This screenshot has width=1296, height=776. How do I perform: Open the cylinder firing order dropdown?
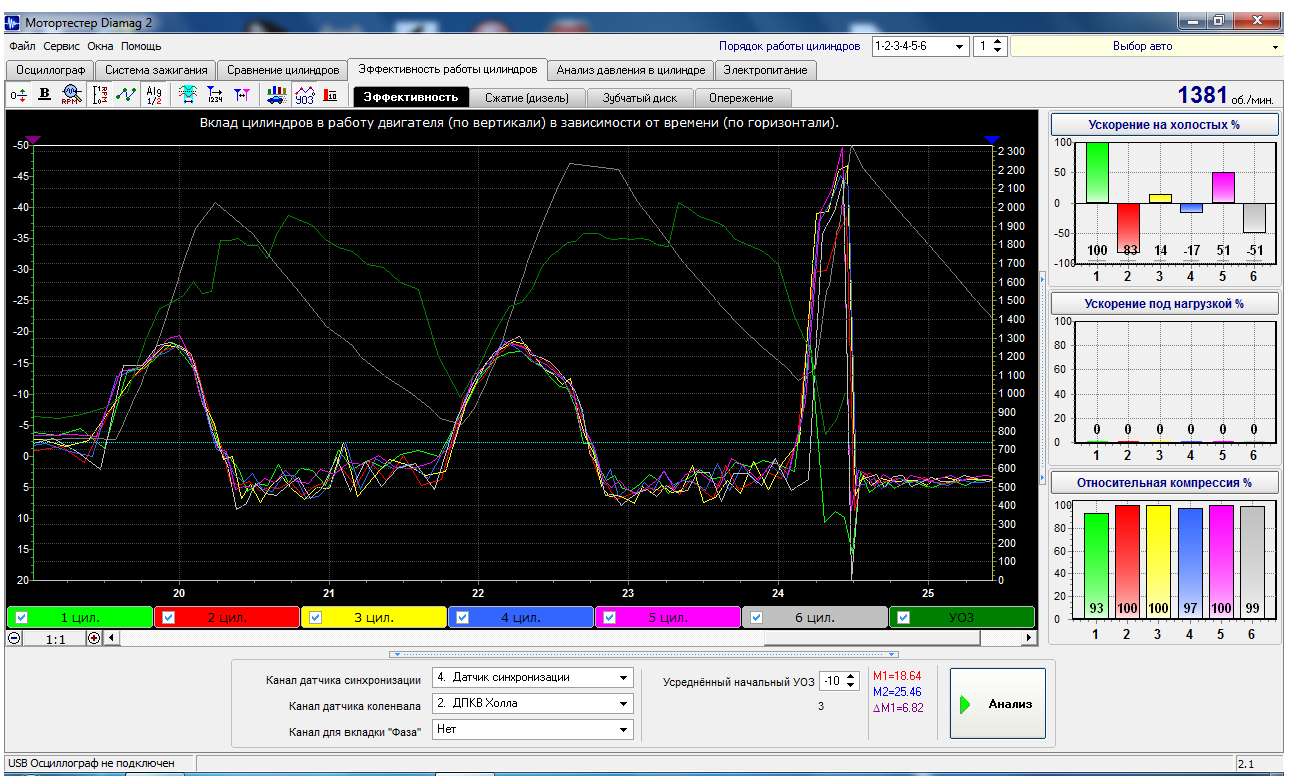pyautogui.click(x=960, y=46)
